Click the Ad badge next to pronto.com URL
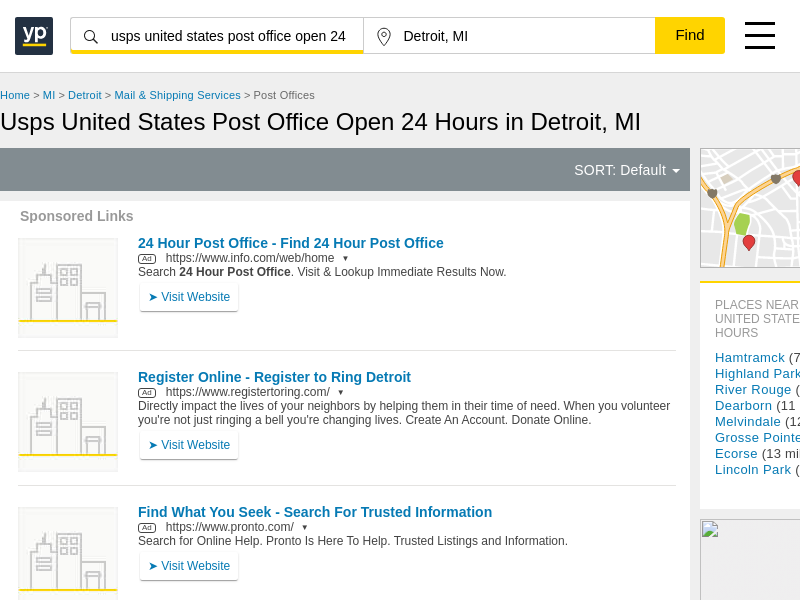 coord(147,528)
